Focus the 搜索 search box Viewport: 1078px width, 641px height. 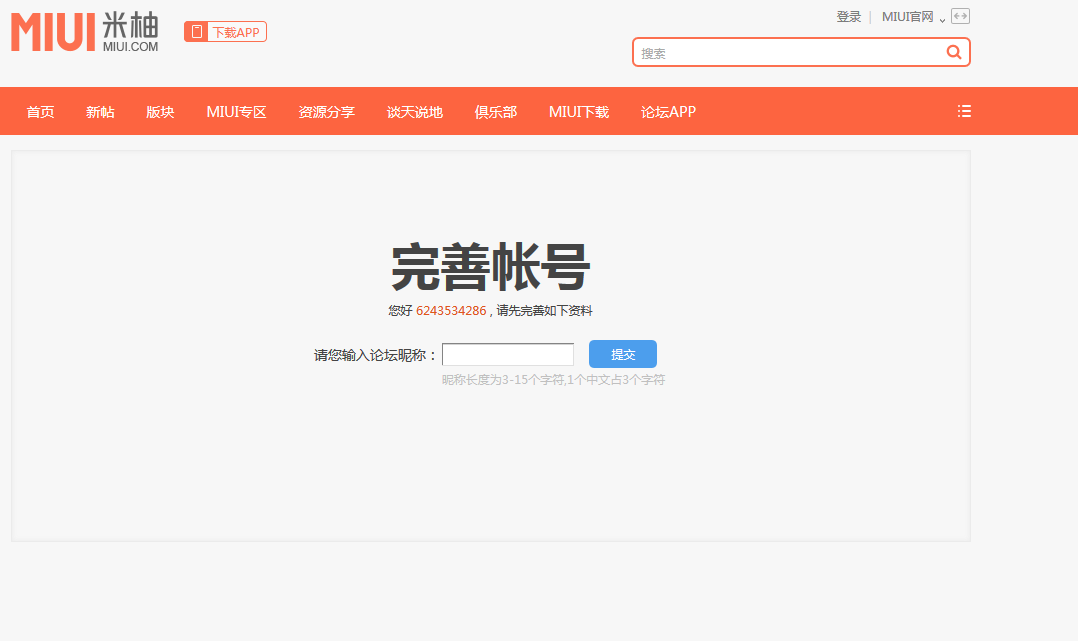(x=790, y=53)
